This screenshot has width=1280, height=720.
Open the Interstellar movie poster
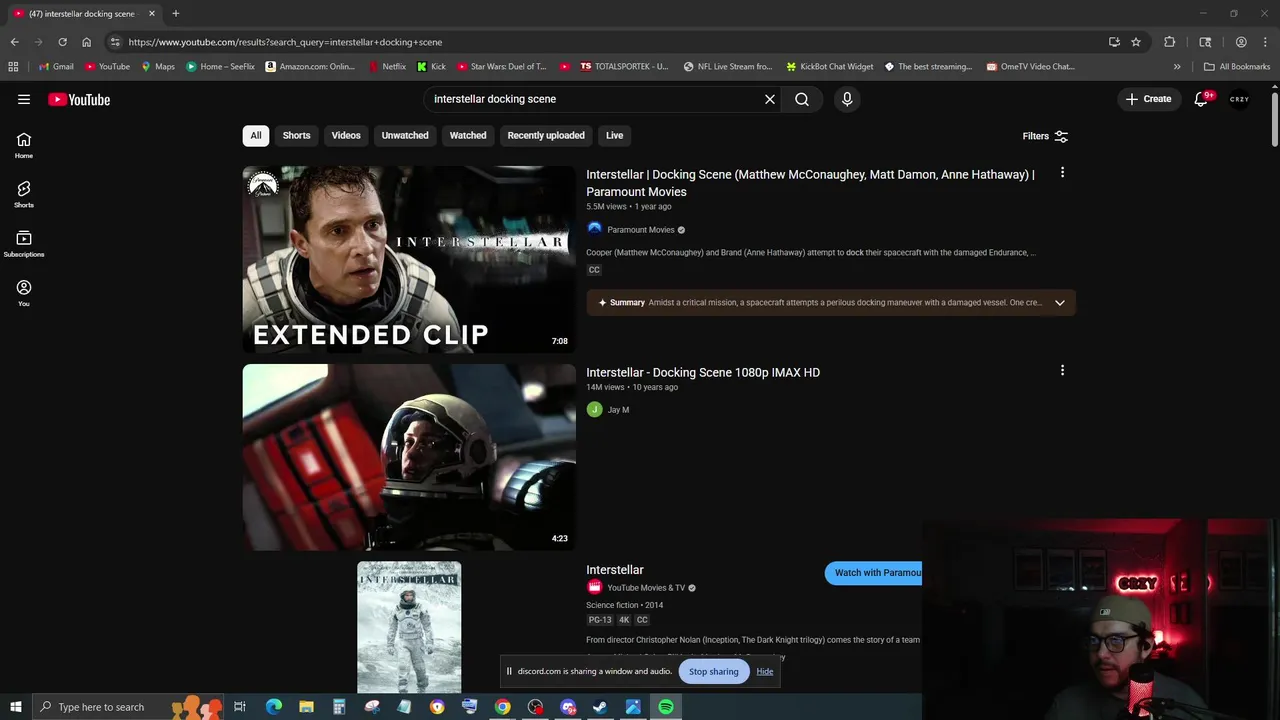[x=409, y=627]
